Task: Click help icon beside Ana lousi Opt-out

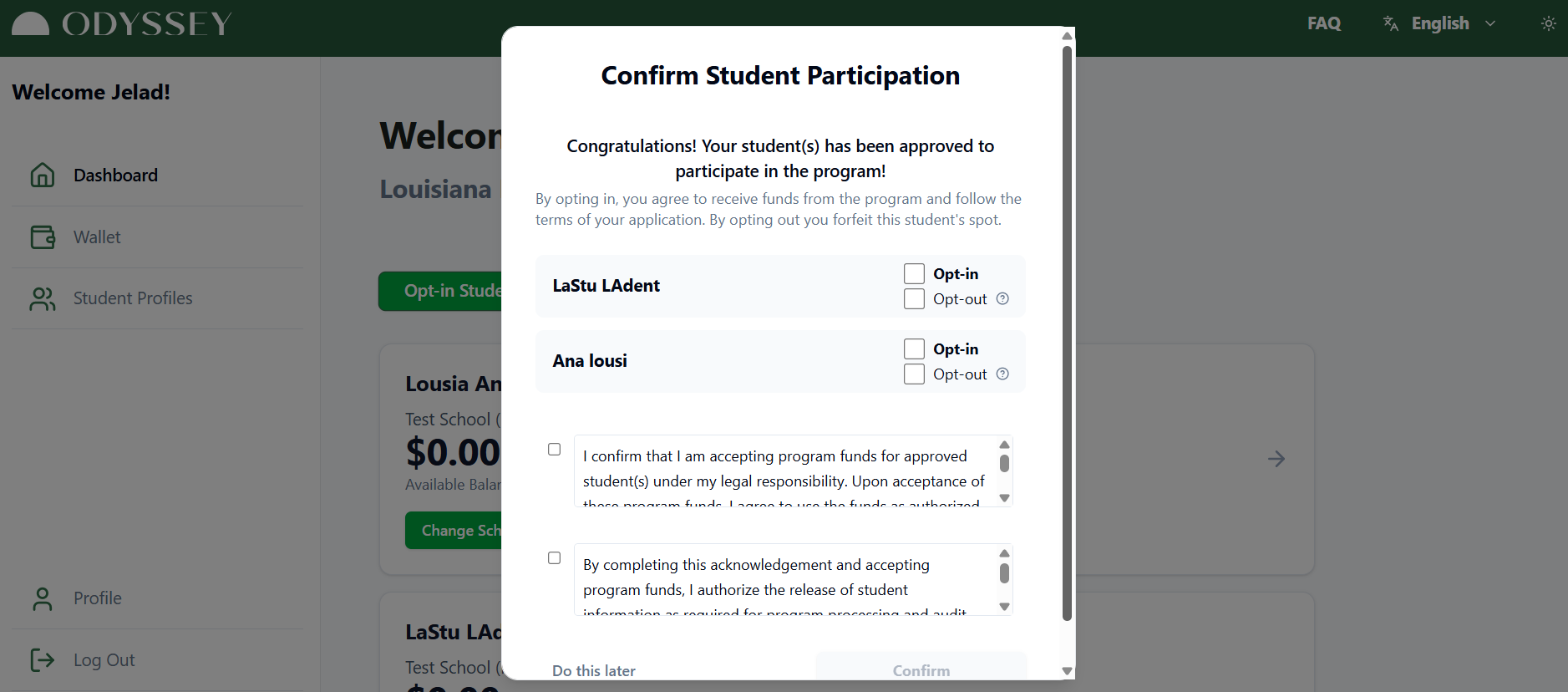Action: (x=1002, y=374)
